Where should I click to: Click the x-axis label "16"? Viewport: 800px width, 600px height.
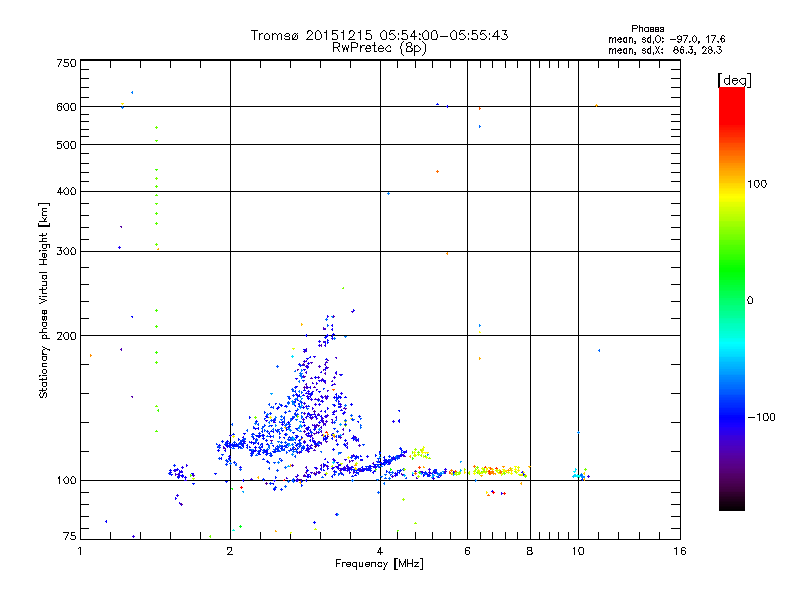click(680, 551)
